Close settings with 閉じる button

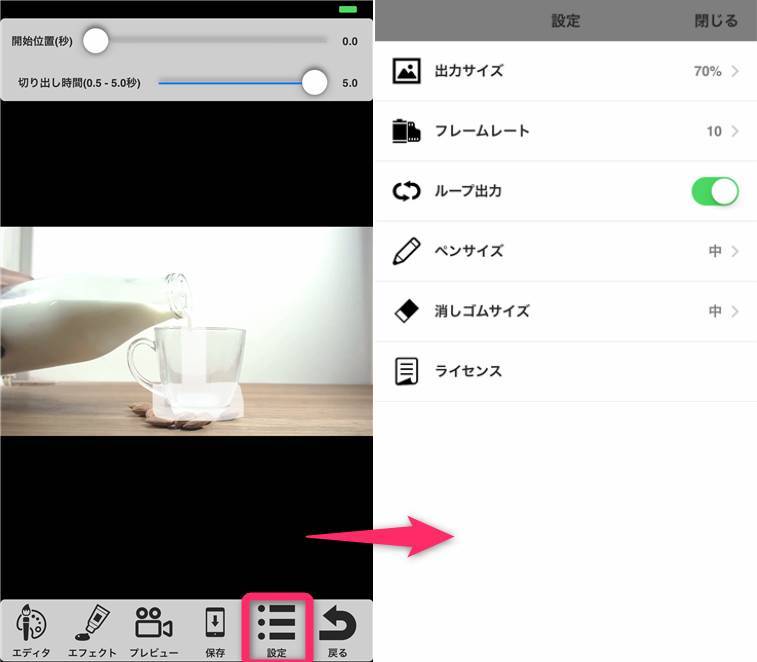(x=716, y=21)
